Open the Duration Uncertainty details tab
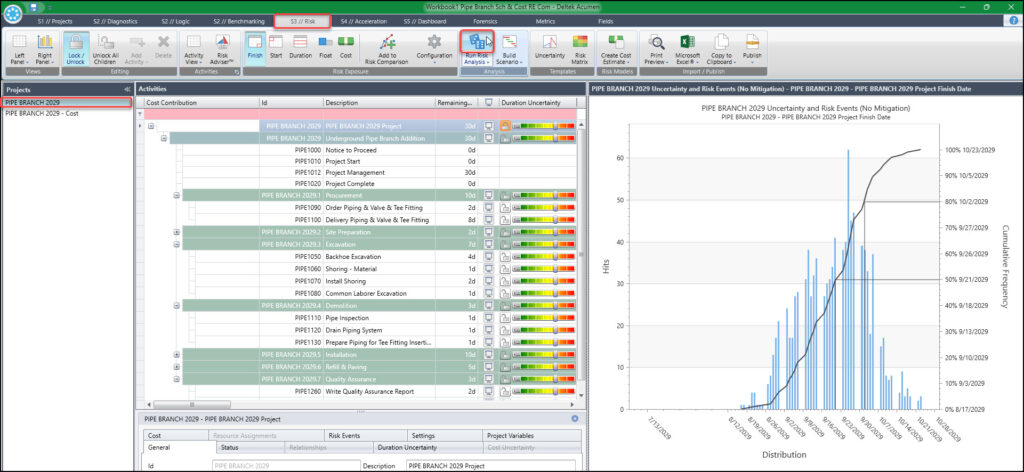The width and height of the screenshot is (1024, 472). pyautogui.click(x=428, y=447)
